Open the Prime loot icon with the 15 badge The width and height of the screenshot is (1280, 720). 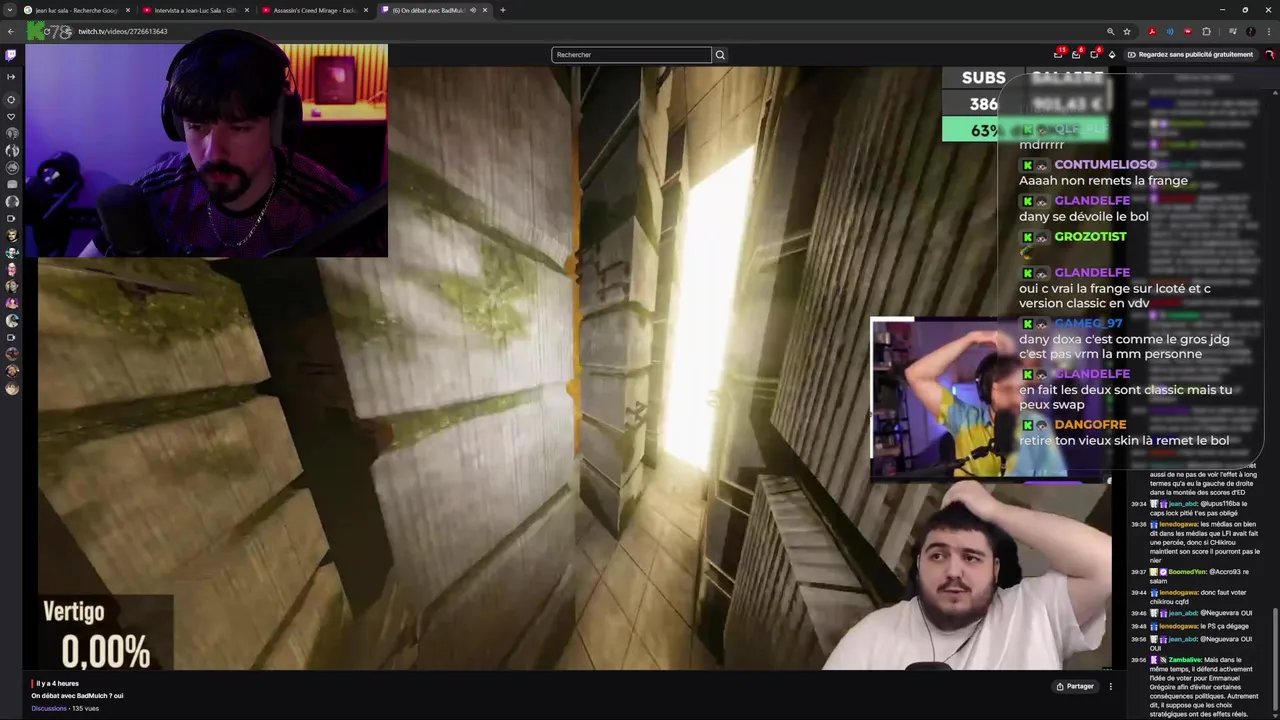[x=1058, y=54]
